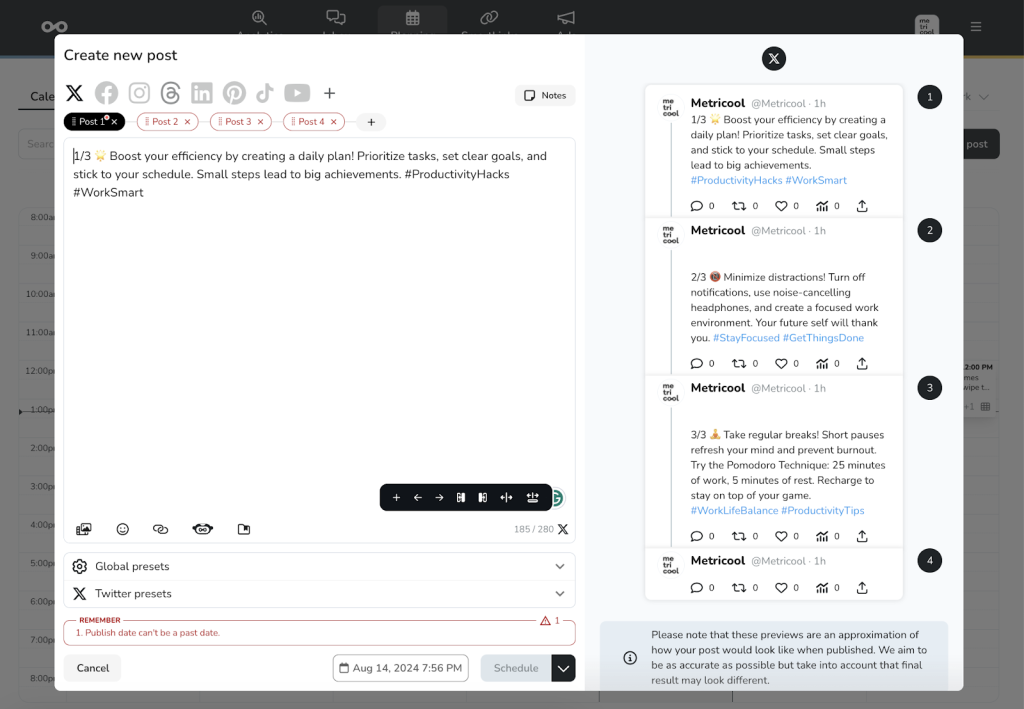Click the Schedule button
This screenshot has width=1024, height=709.
tap(516, 668)
